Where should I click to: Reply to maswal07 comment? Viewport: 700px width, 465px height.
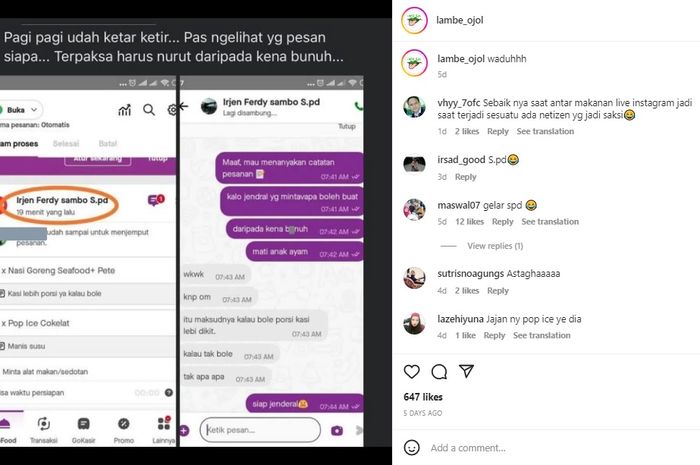click(503, 221)
